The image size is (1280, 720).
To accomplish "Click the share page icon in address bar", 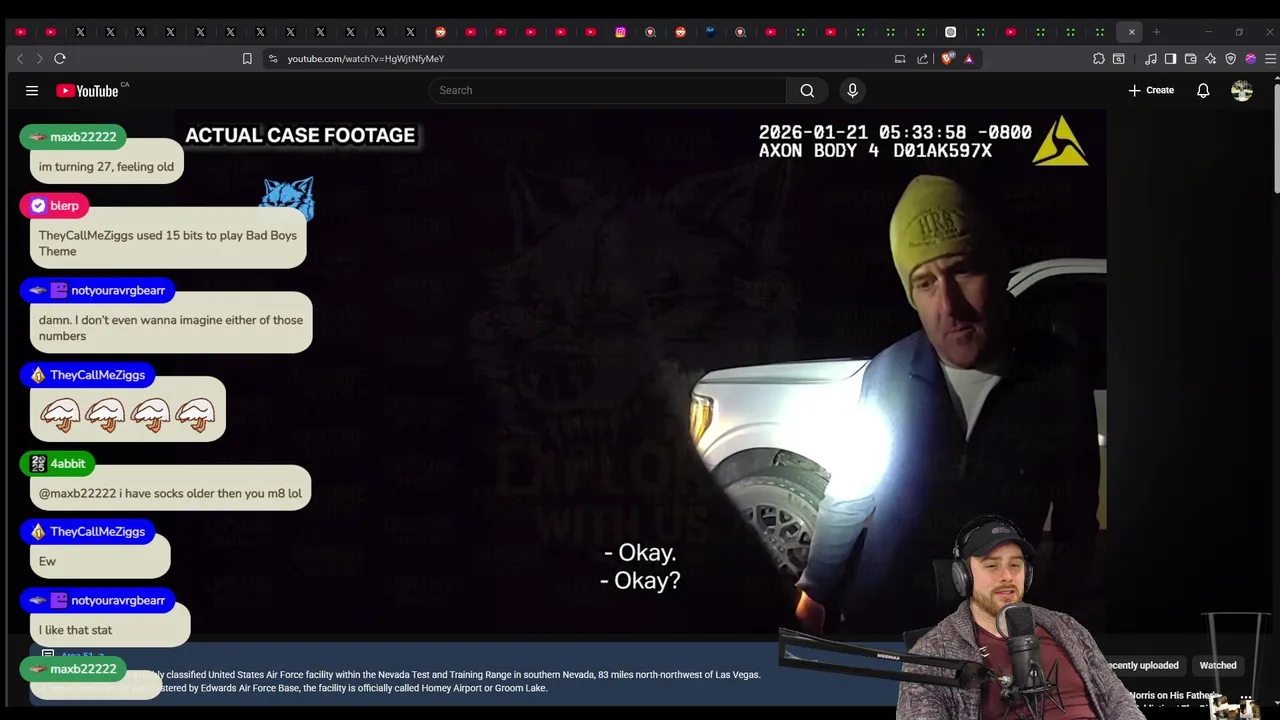I will [922, 59].
